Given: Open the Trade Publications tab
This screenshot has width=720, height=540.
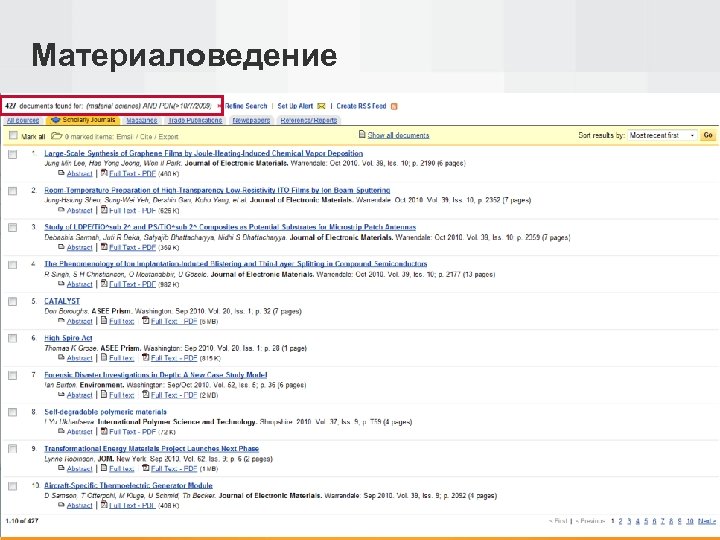Looking at the screenshot, I should (195, 120).
